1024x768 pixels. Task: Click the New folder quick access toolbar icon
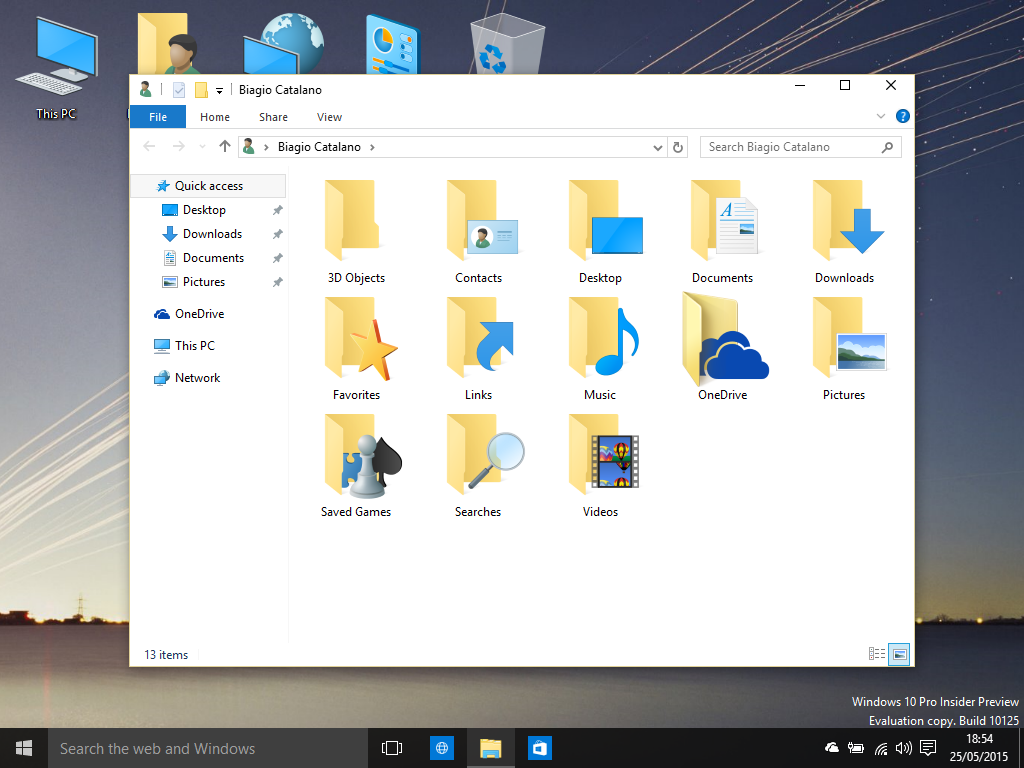coord(201,89)
